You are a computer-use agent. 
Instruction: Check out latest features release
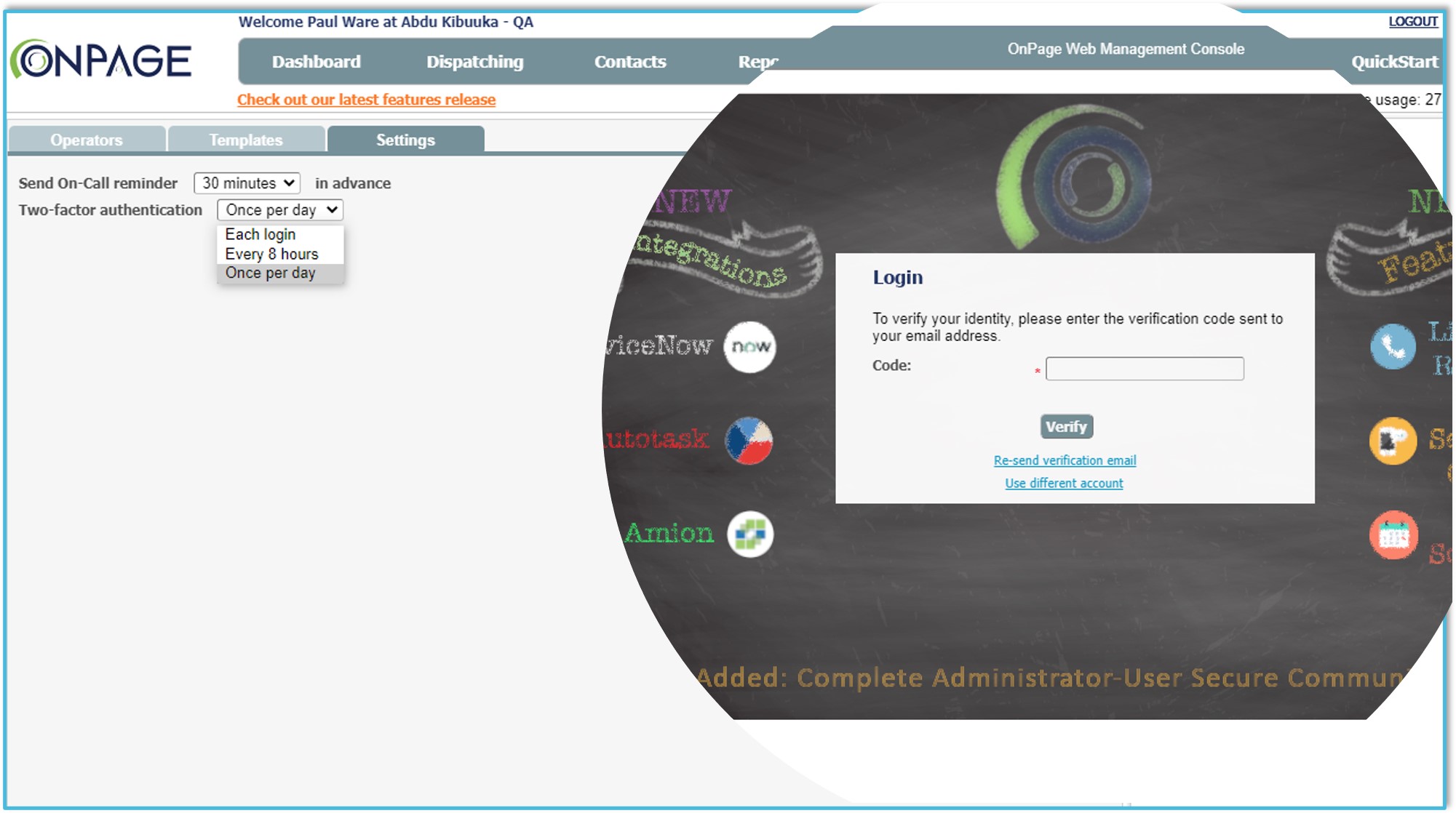coord(366,99)
